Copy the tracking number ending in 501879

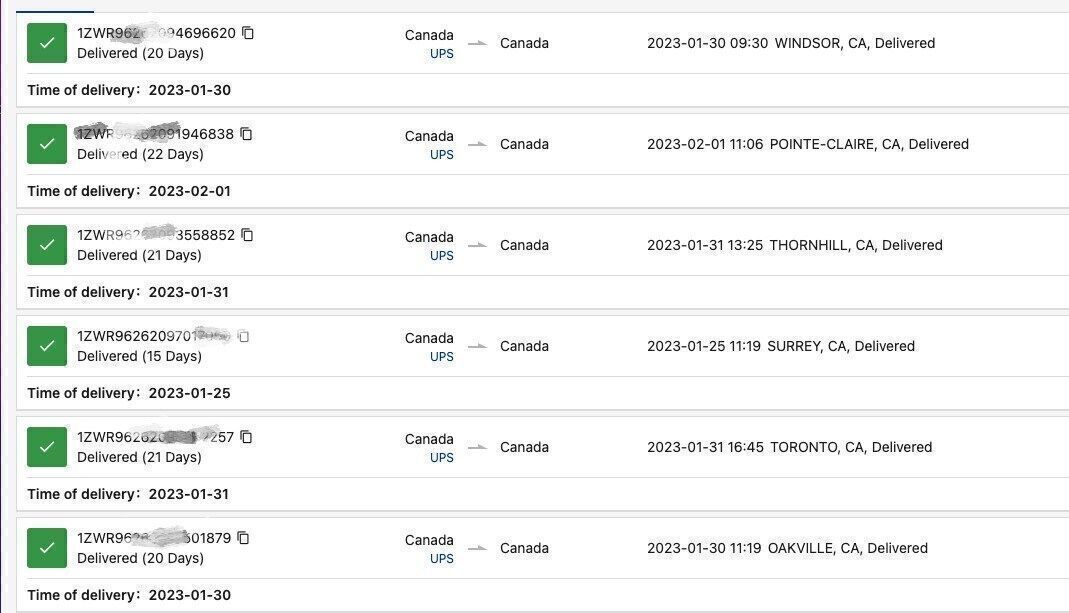coord(243,538)
